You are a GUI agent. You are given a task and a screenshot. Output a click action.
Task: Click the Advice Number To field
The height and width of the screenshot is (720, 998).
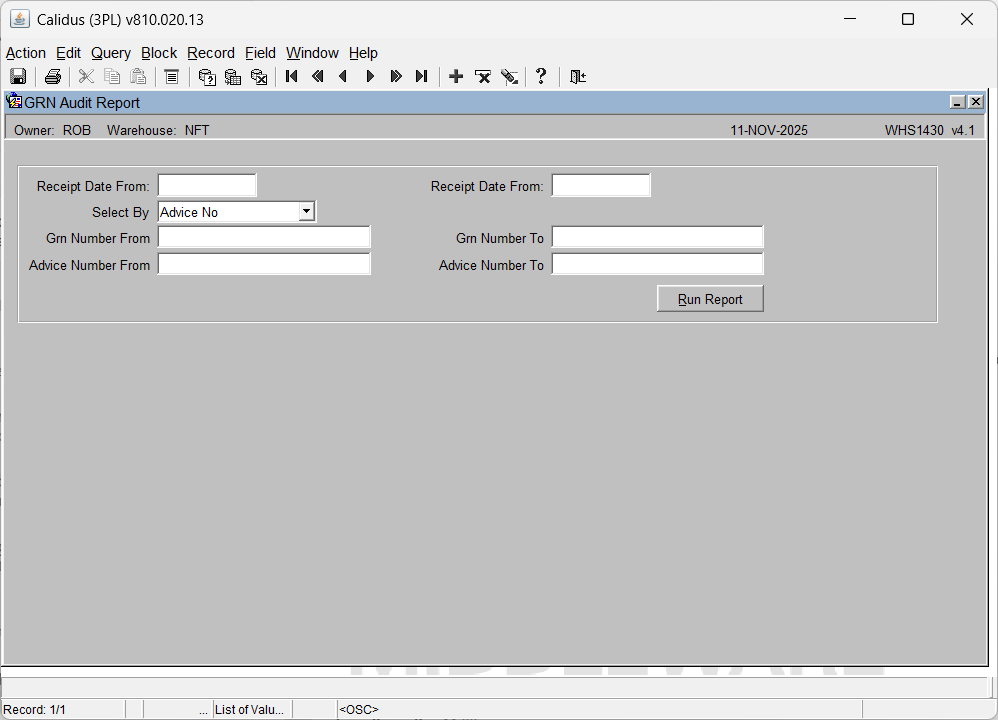657,265
